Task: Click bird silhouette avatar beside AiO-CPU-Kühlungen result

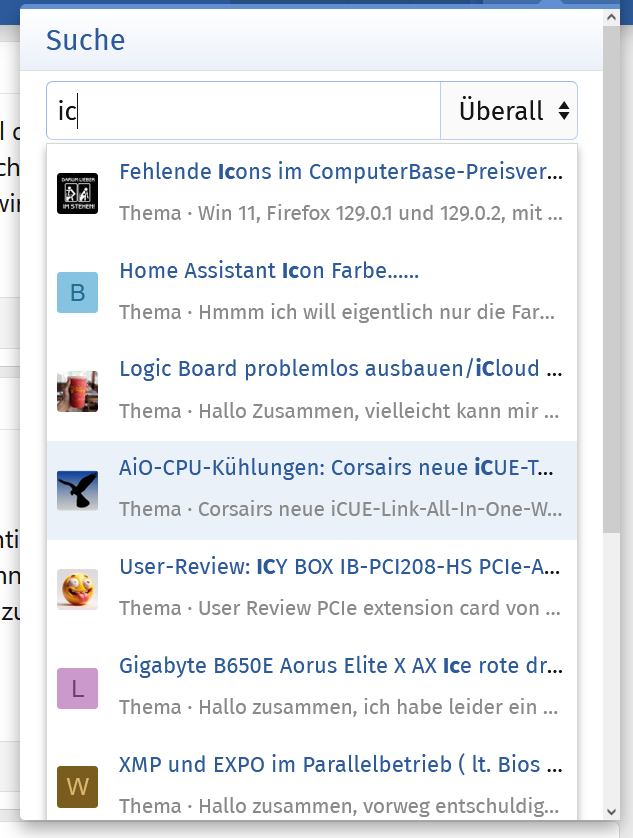Action: tap(78, 490)
